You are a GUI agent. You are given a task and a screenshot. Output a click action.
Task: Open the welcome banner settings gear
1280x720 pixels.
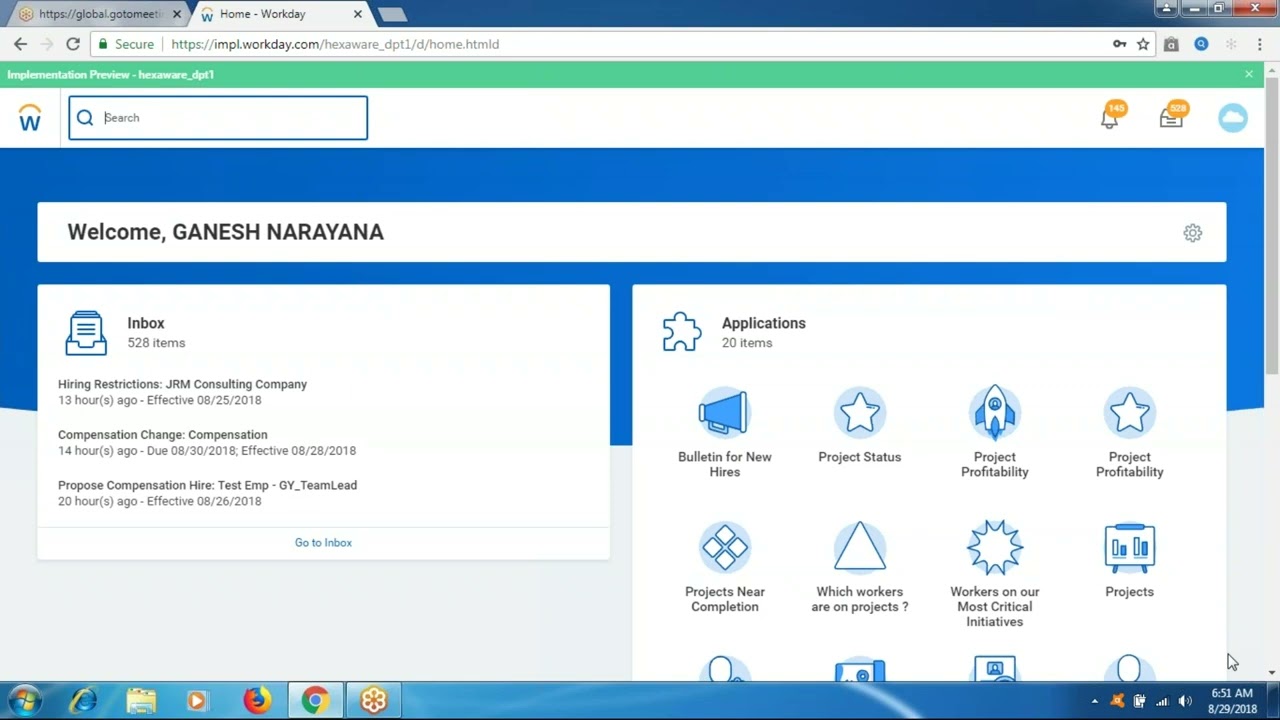[x=1192, y=232]
